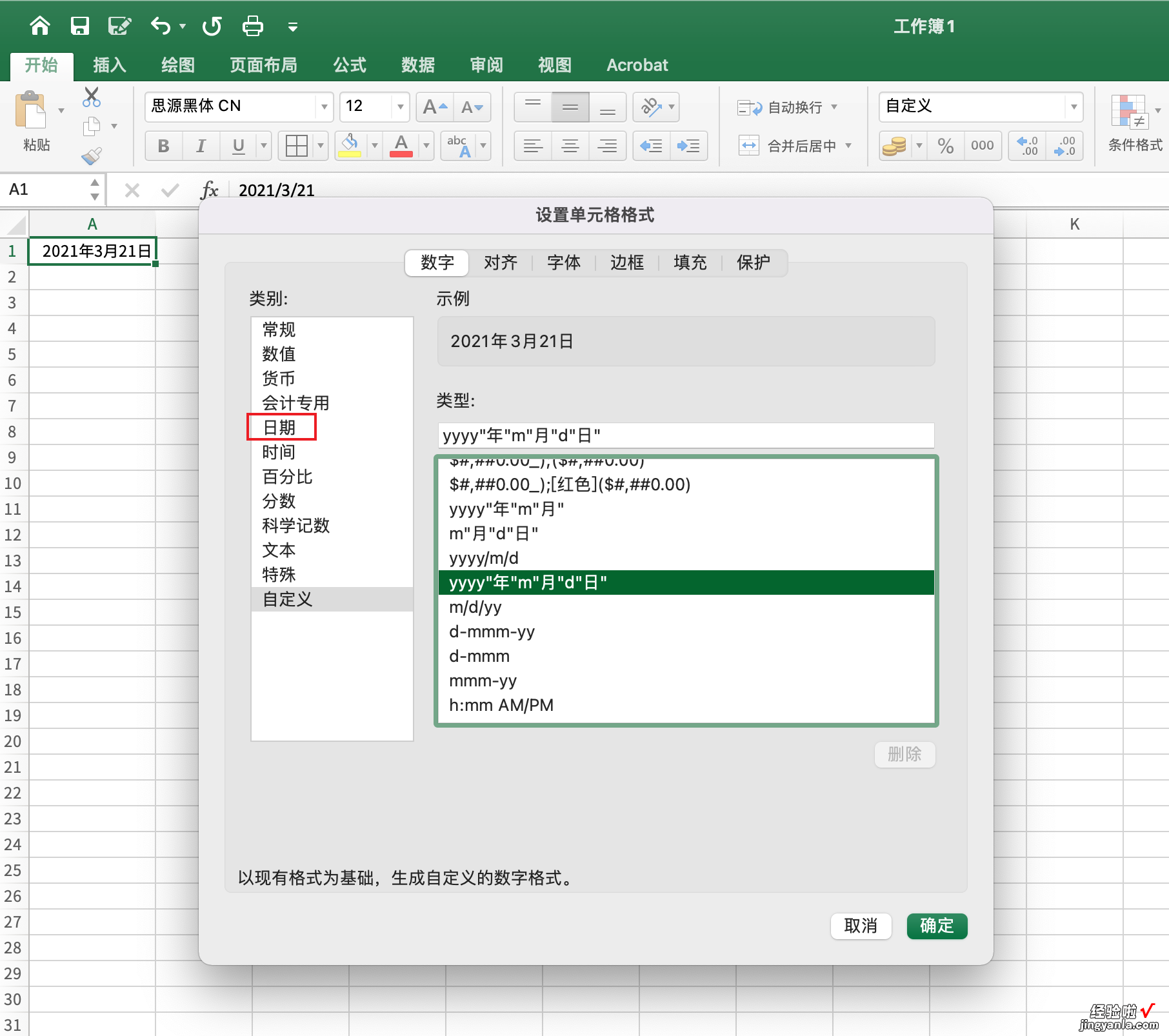The height and width of the screenshot is (1036, 1169).
Task: Increase font size with large A icon
Action: [435, 107]
